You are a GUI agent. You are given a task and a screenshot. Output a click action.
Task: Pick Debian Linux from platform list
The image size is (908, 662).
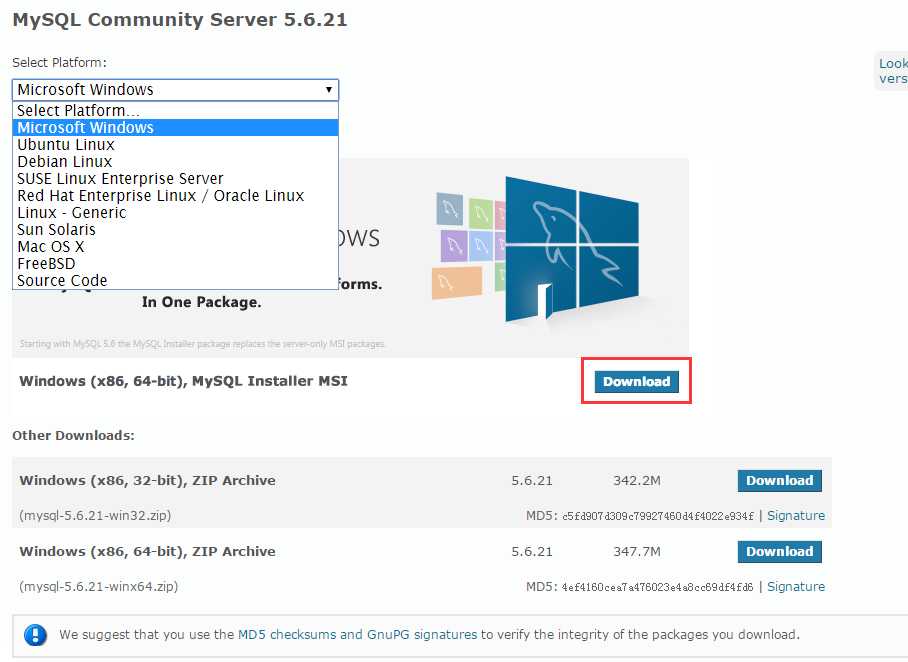(175, 162)
